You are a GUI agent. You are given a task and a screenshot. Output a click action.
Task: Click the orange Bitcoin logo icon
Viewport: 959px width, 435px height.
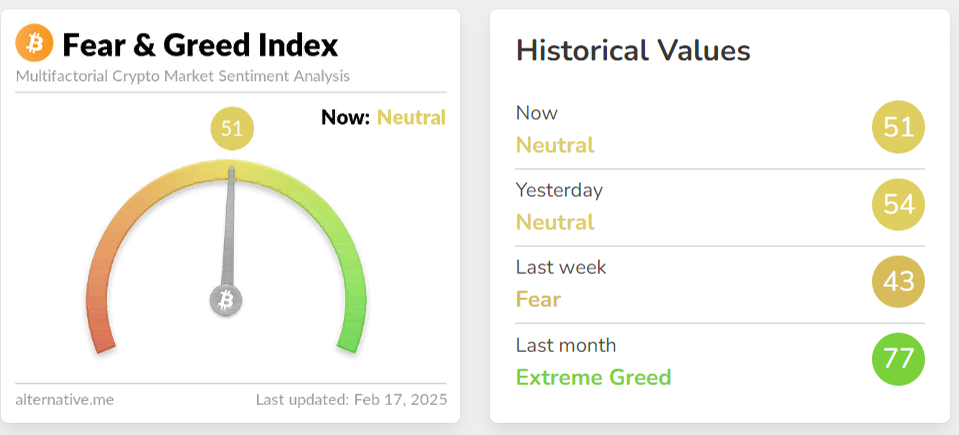tap(34, 43)
